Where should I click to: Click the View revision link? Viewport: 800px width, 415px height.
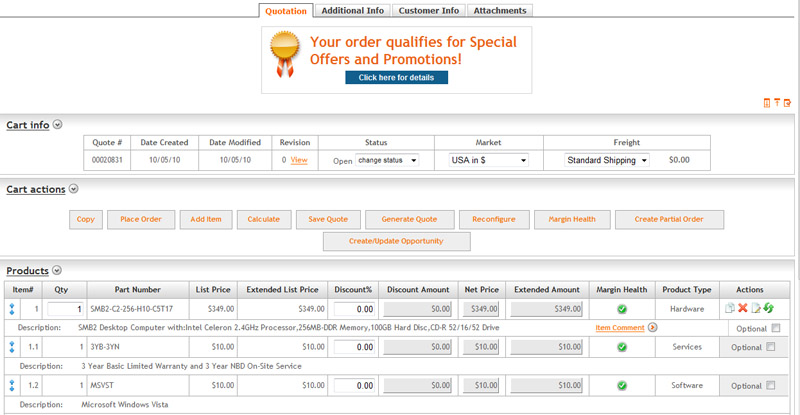(299, 160)
